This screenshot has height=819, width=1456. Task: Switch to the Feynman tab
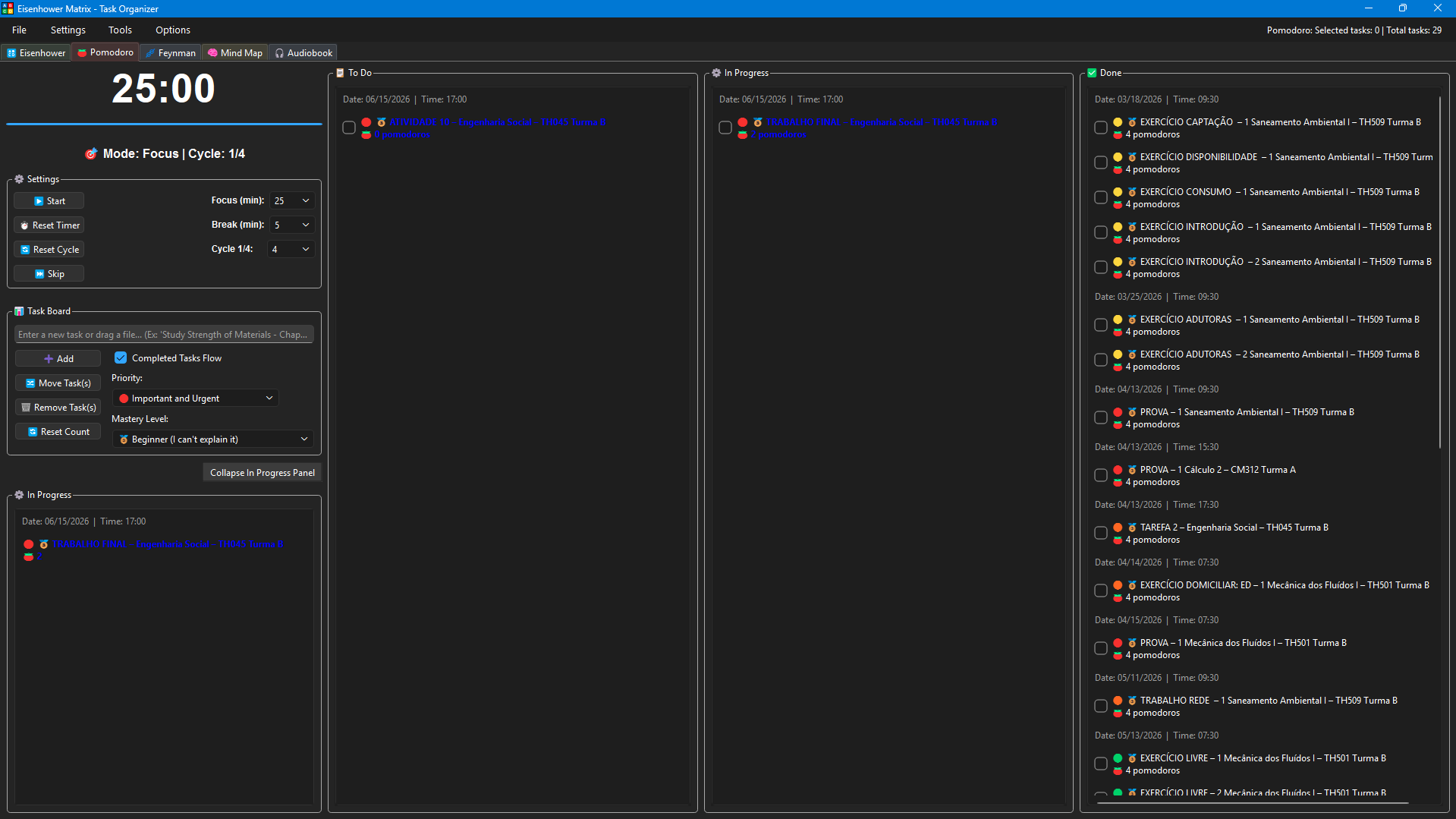(171, 52)
